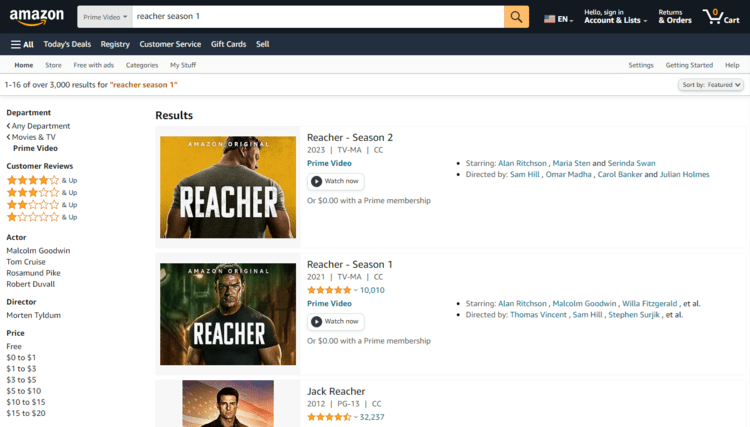Screen dimensions: 750x427
Task: Open the Reacher Season 2 title link
Action: (x=350, y=138)
